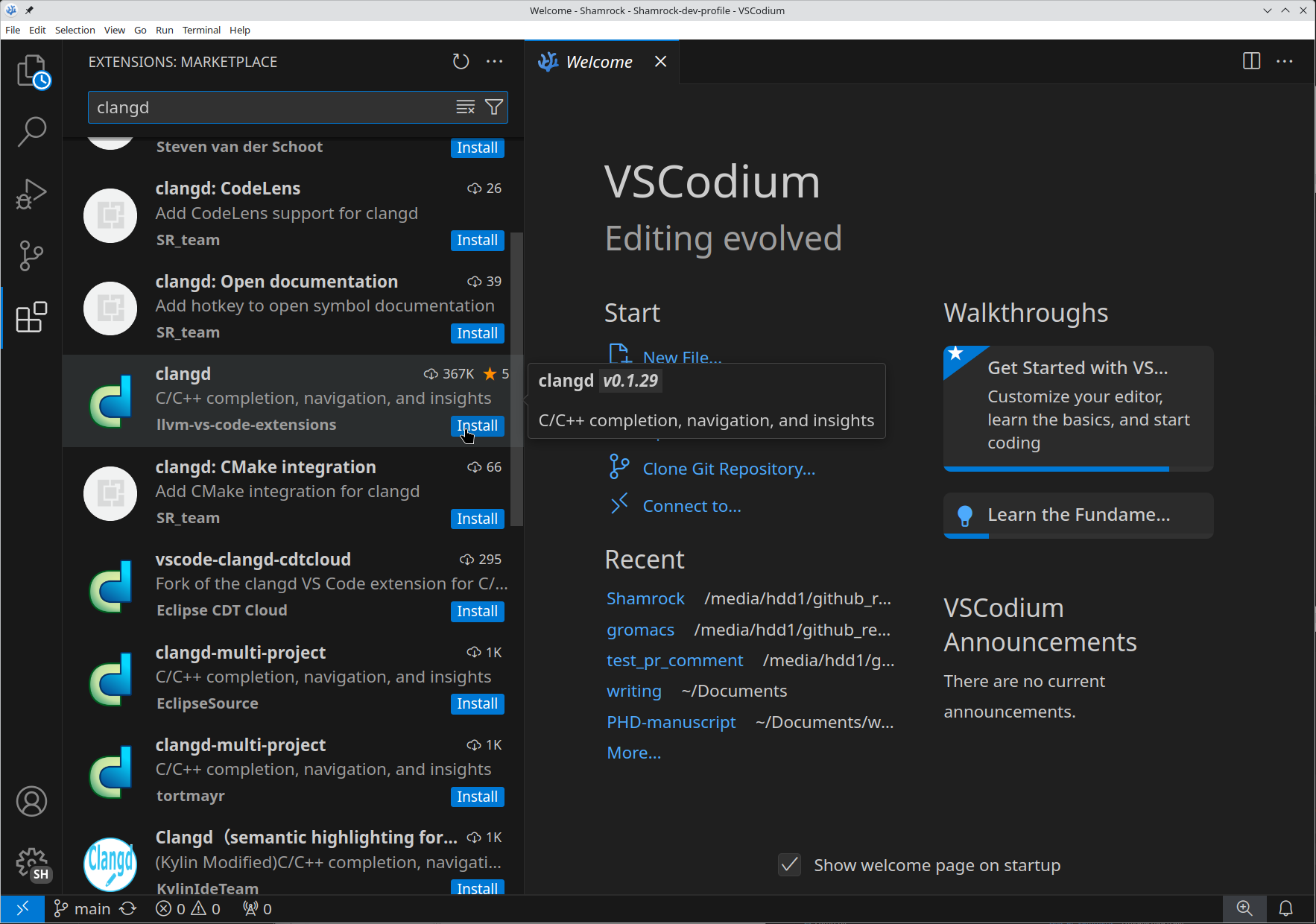Image resolution: width=1316 pixels, height=924 pixels.
Task: Open the Selection menu
Action: pyautogui.click(x=75, y=30)
